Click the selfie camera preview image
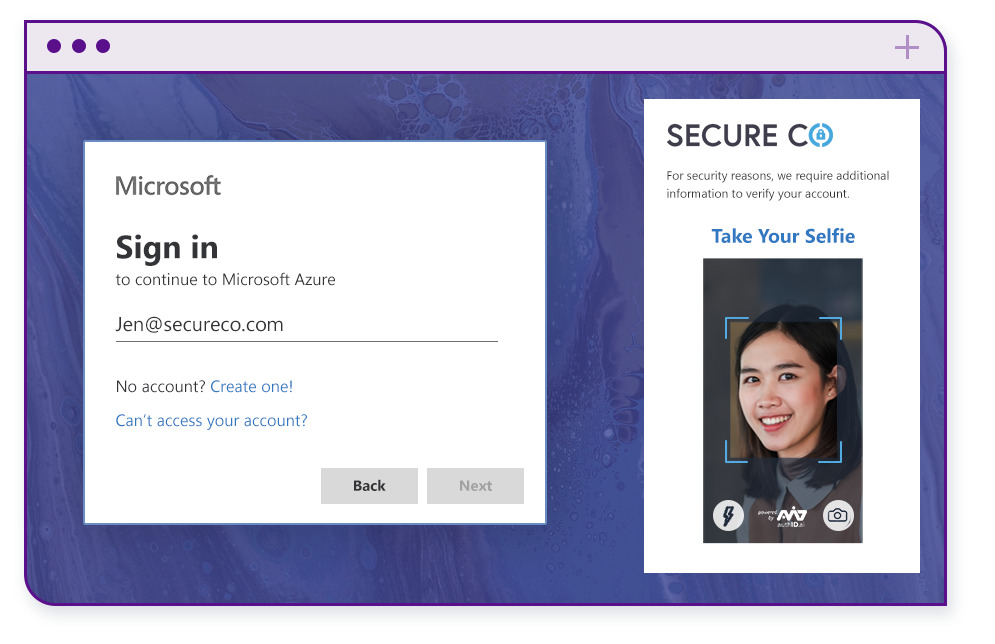995x644 pixels. (782, 400)
